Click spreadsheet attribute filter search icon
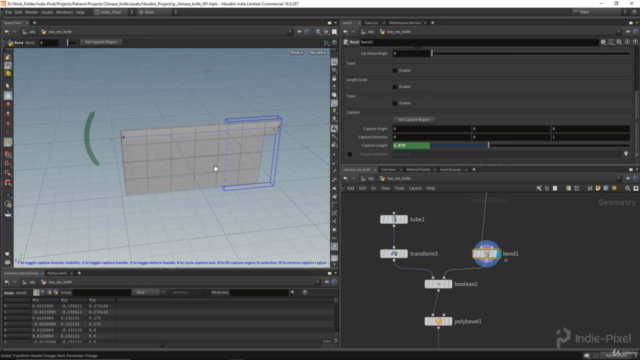This screenshot has height=360, width=640. 293,292
